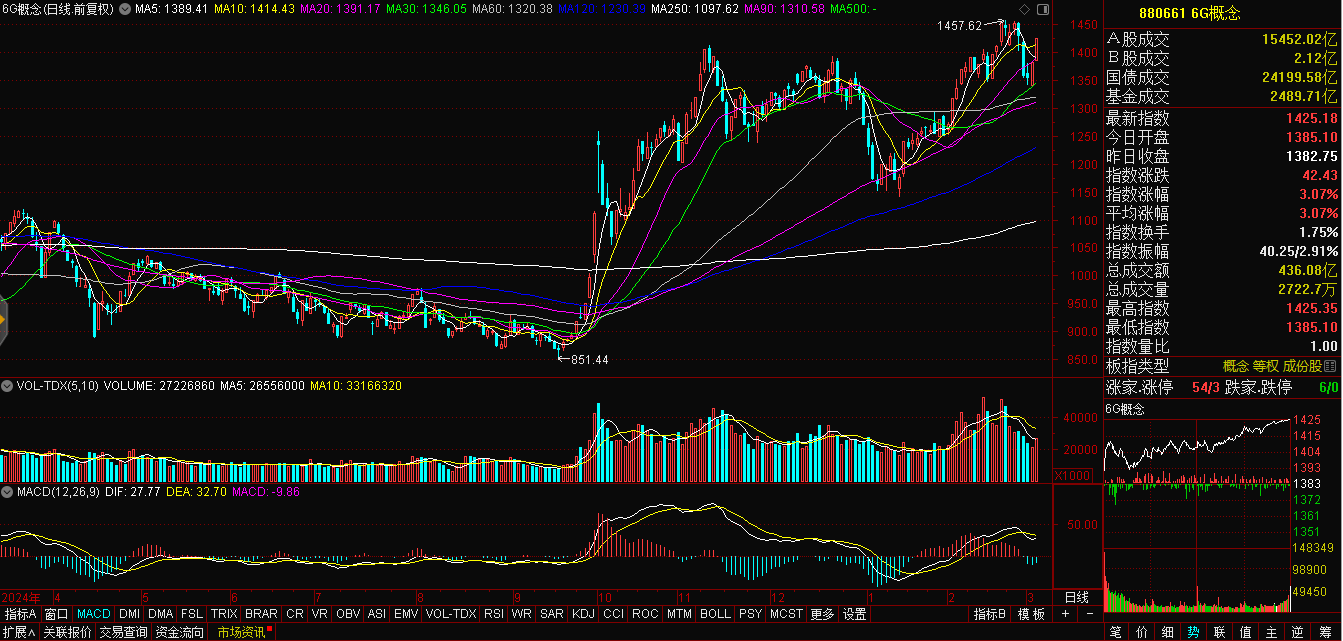Switch to the 筹 side panel tab
Screen dimensions: 1343x641
pos(1326,632)
